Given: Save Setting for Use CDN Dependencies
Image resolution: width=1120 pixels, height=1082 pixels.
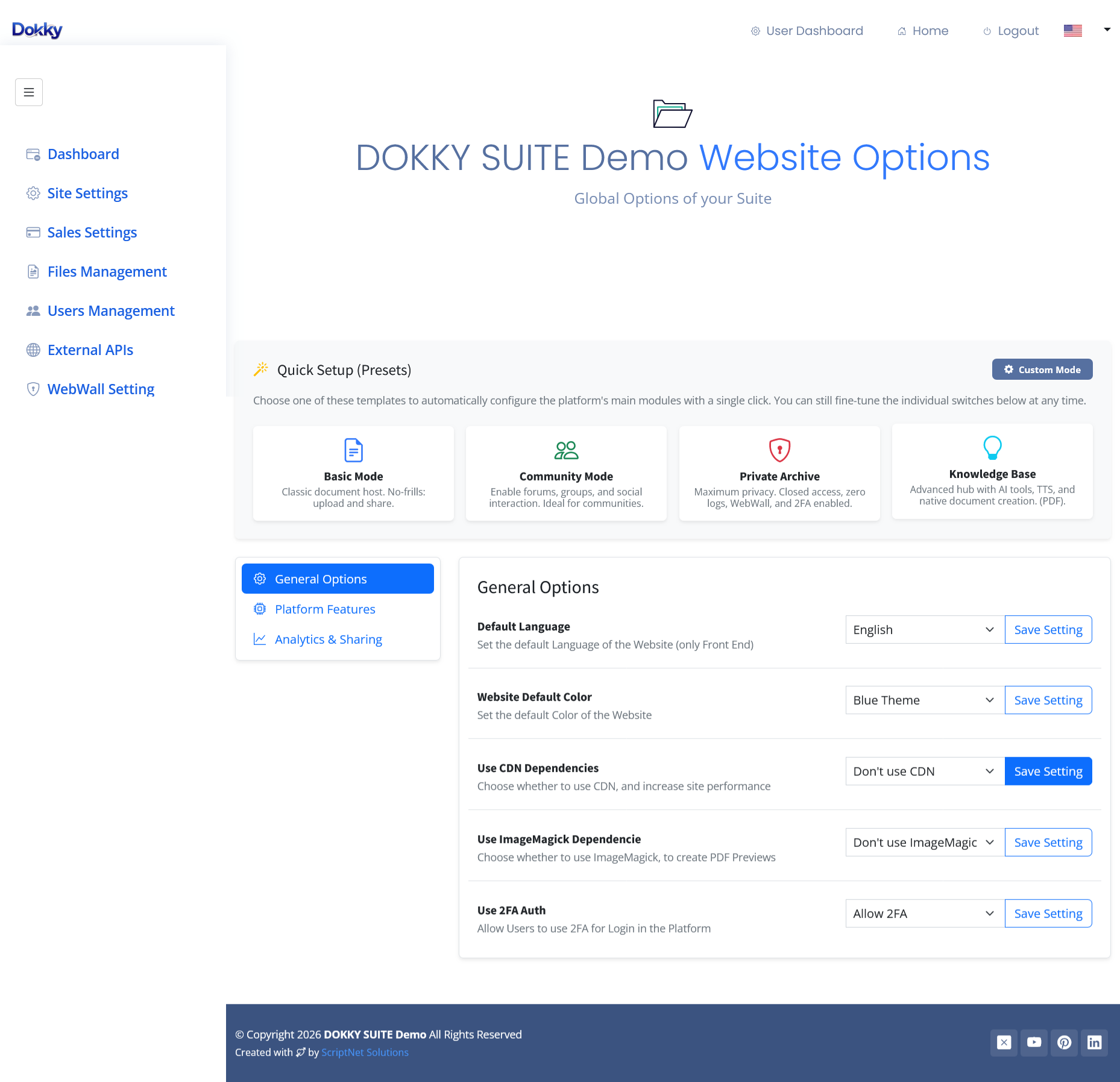Looking at the screenshot, I should [x=1048, y=772].
